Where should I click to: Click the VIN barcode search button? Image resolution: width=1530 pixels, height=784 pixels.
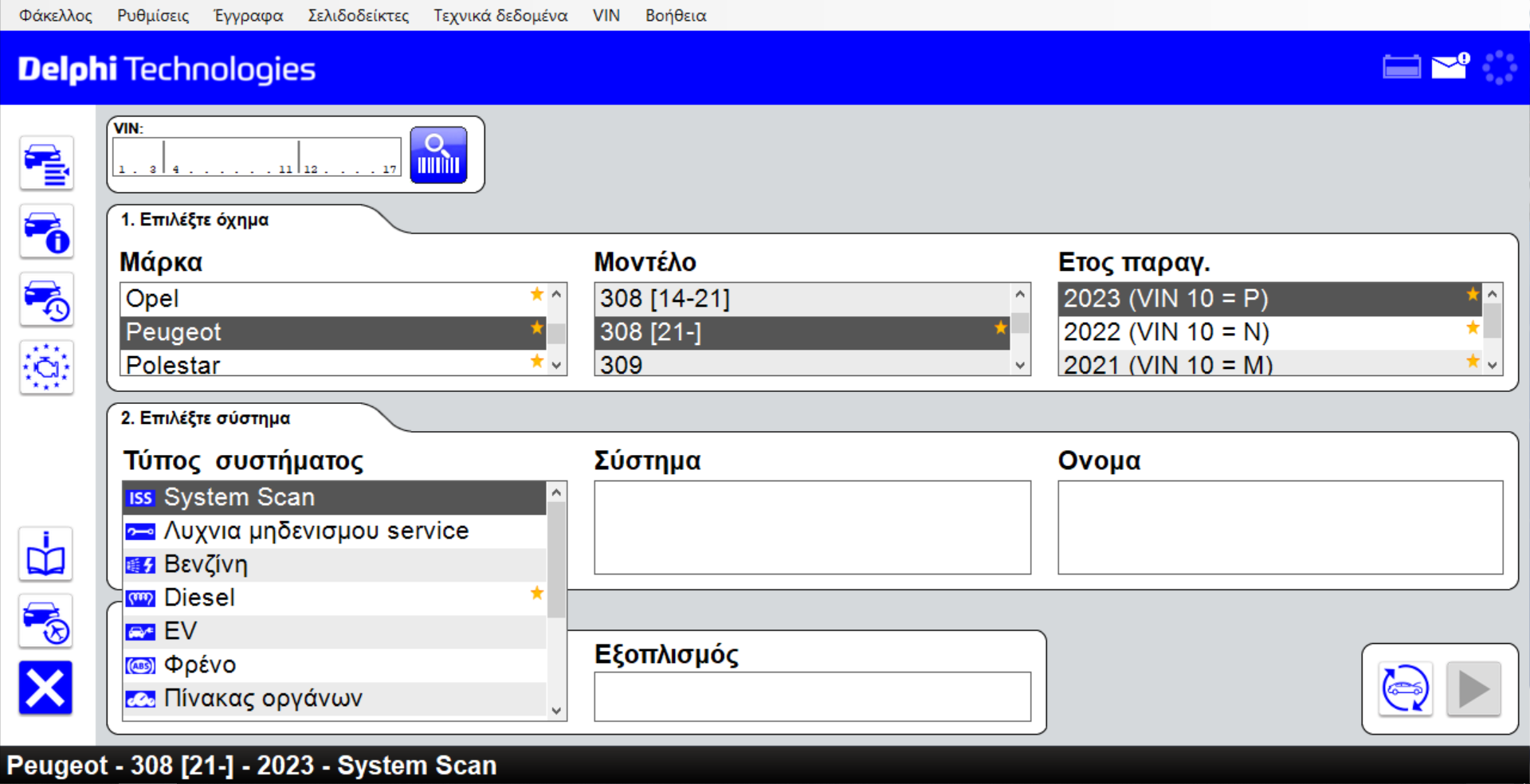(438, 155)
